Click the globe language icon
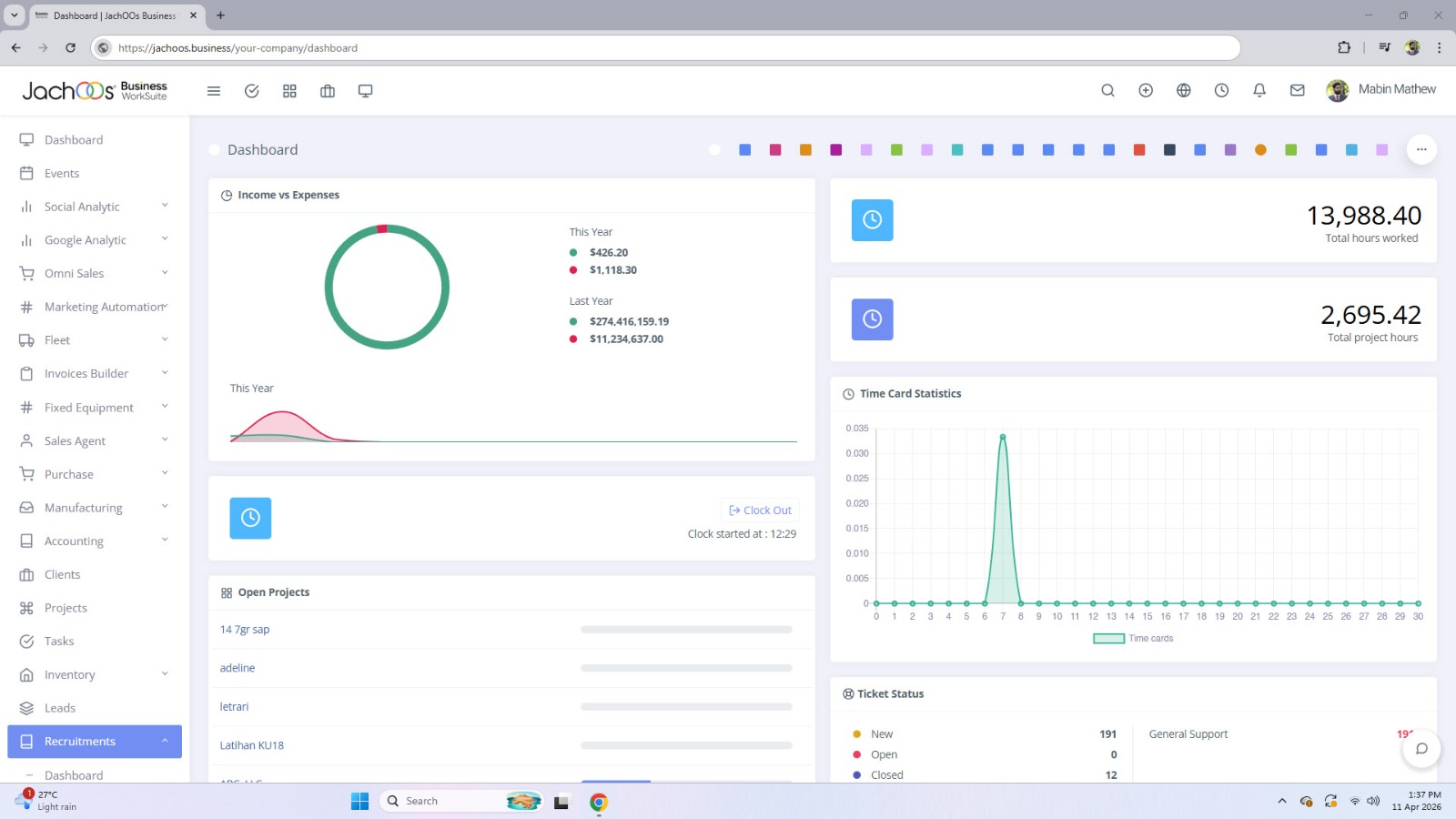This screenshot has height=819, width=1456. coord(1183,90)
